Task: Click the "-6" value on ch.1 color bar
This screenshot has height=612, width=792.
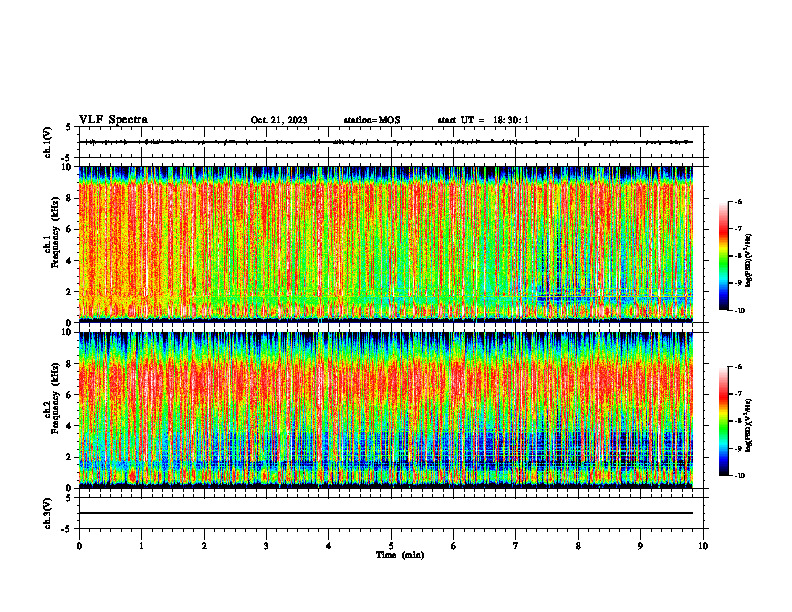Action: (x=738, y=202)
